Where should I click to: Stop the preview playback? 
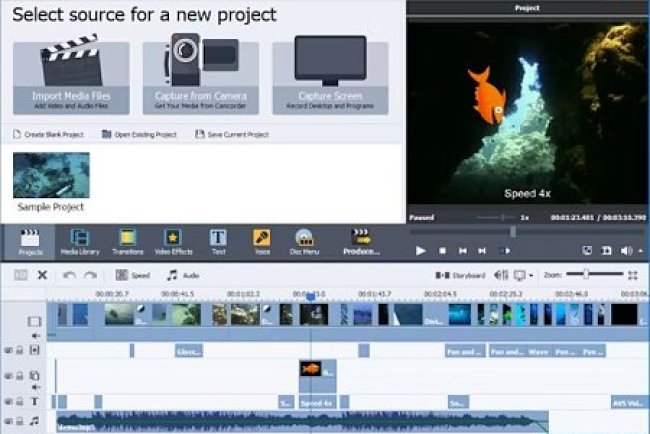coord(442,251)
